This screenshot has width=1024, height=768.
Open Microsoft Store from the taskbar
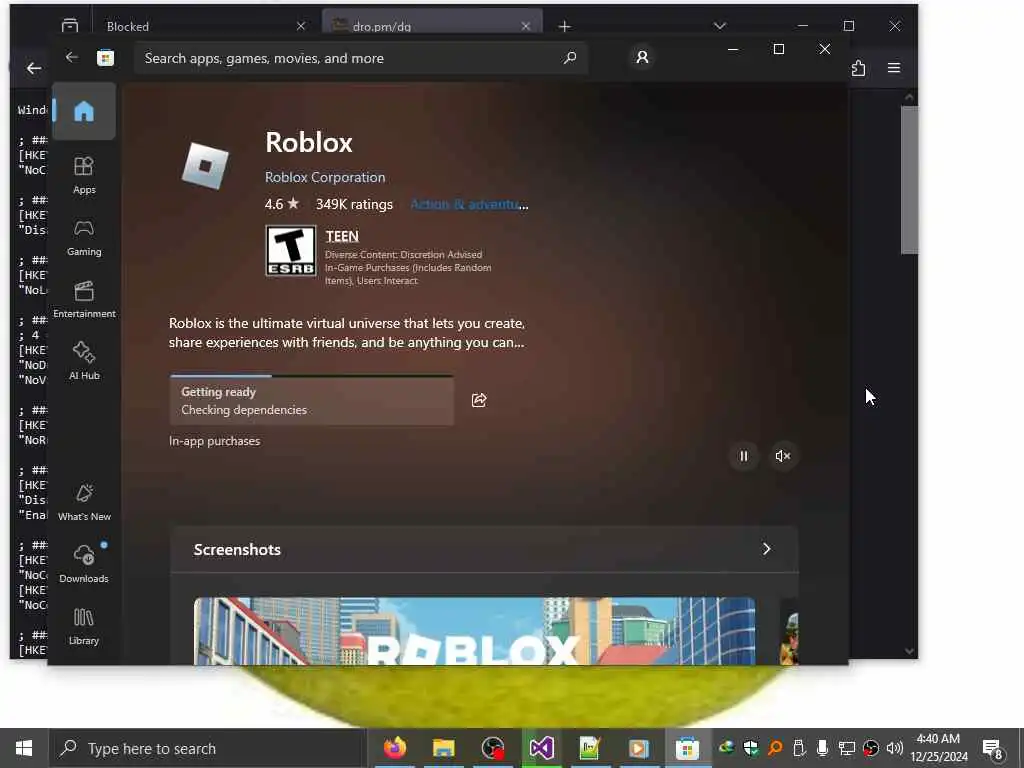click(x=687, y=748)
